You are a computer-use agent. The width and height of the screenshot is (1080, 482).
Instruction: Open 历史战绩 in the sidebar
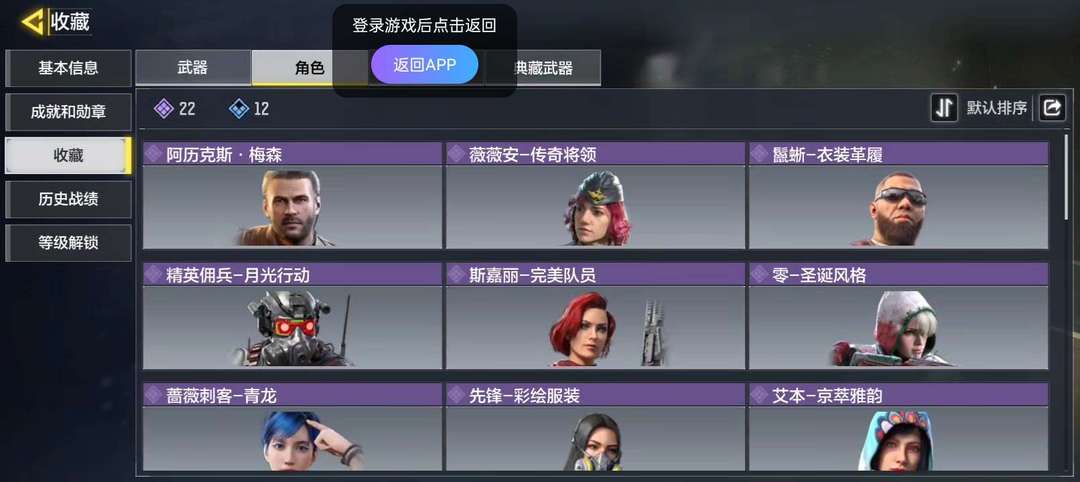tap(68, 199)
